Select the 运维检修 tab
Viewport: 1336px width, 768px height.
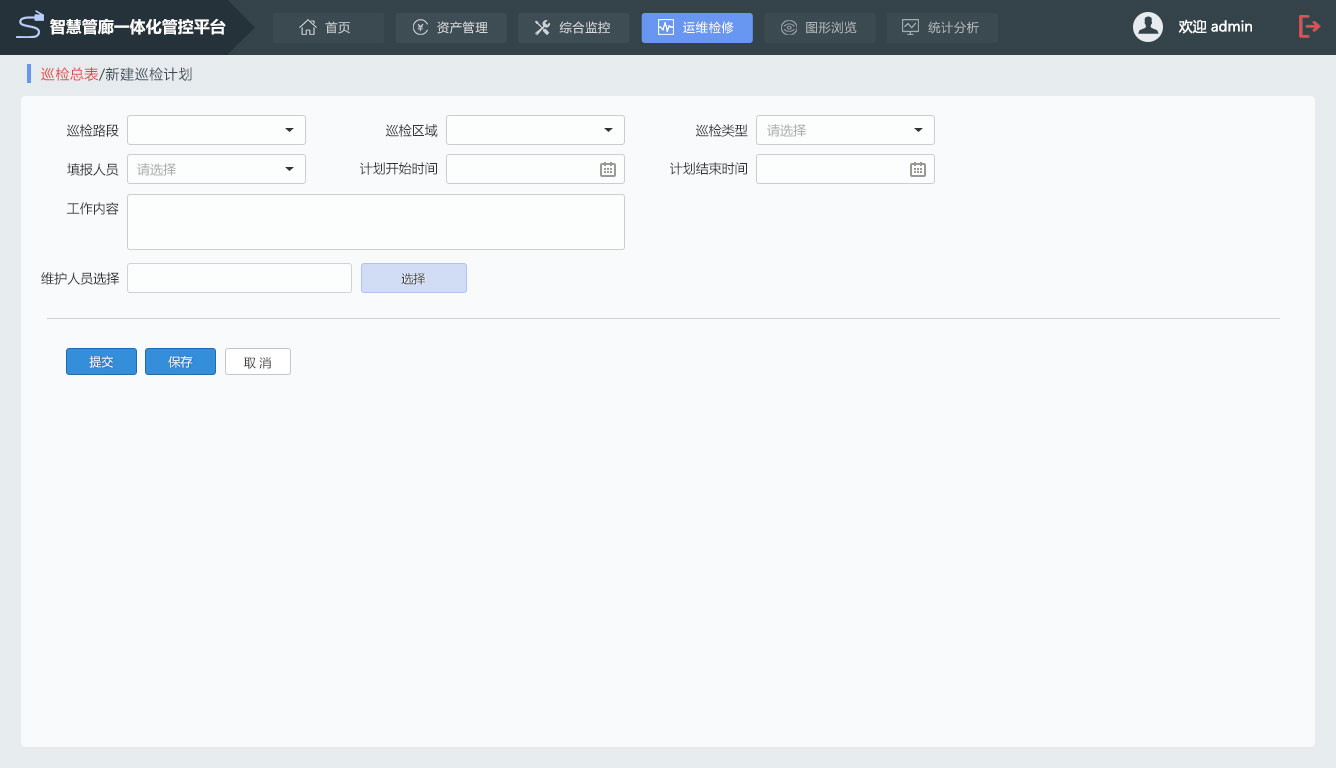(696, 28)
